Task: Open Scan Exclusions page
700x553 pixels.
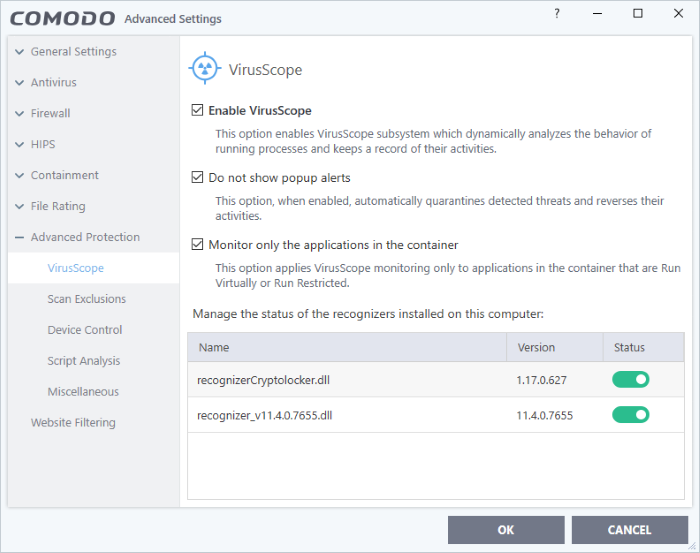Action: pos(87,299)
